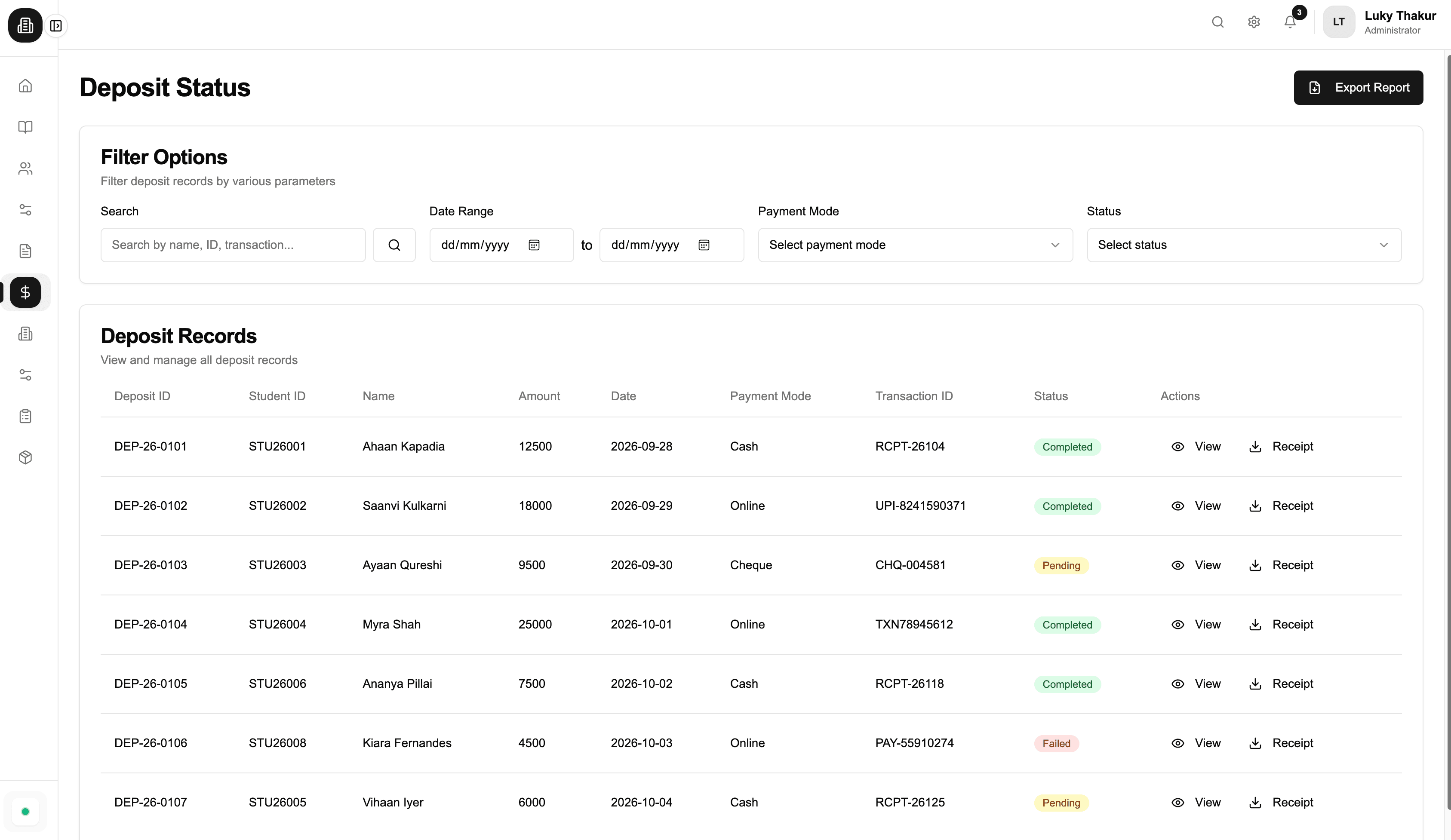View deposit DEP-26-0101 details
1451x840 pixels.
coord(1196,447)
